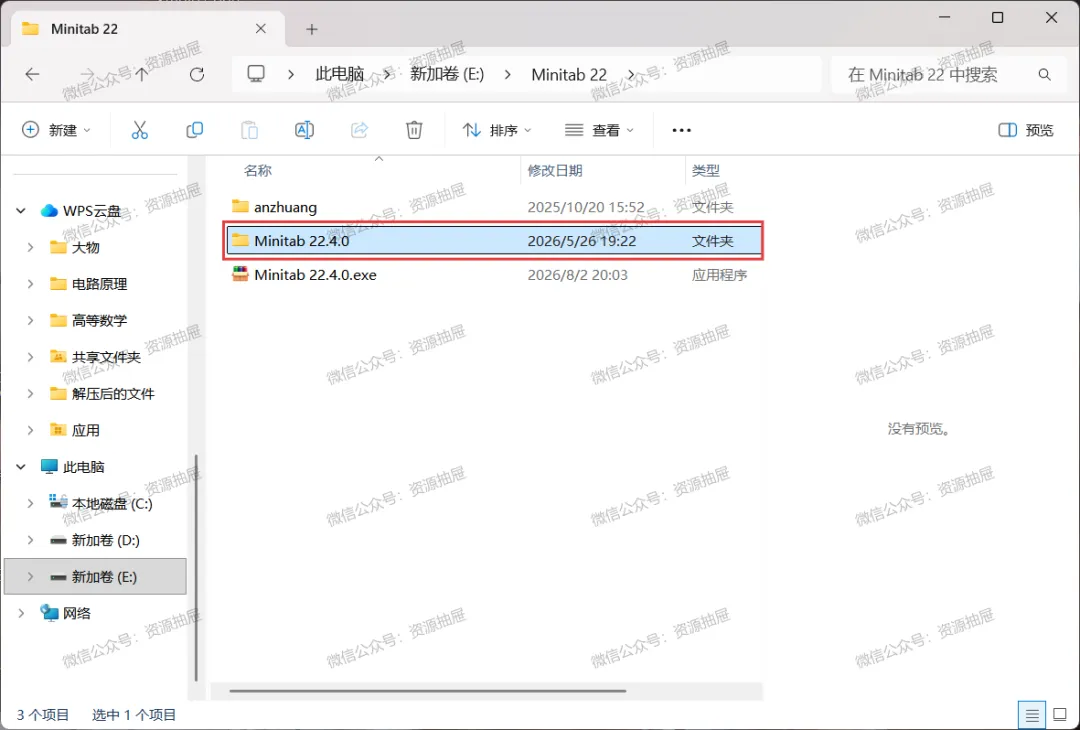Open the 查看 view dropdown

tap(599, 130)
